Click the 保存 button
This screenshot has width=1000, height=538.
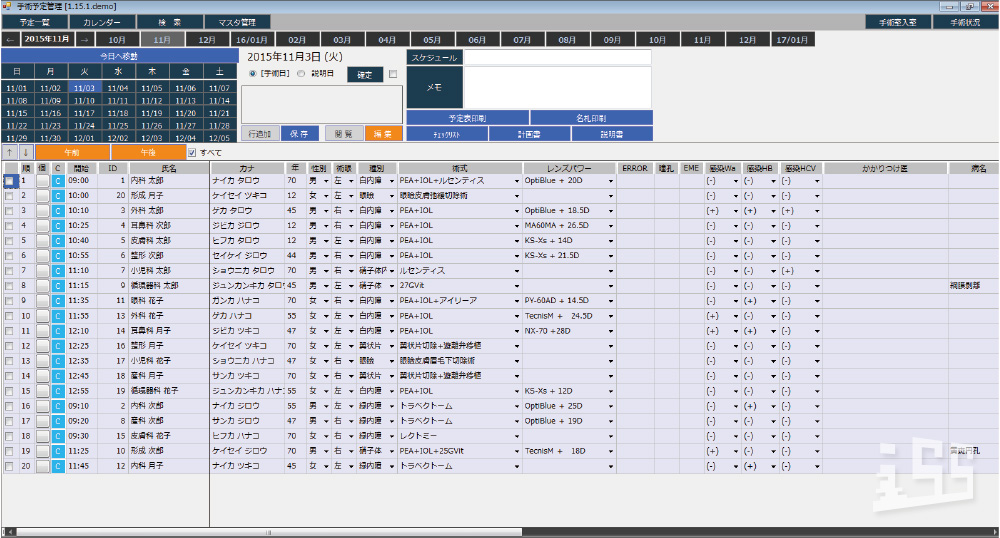pos(299,134)
